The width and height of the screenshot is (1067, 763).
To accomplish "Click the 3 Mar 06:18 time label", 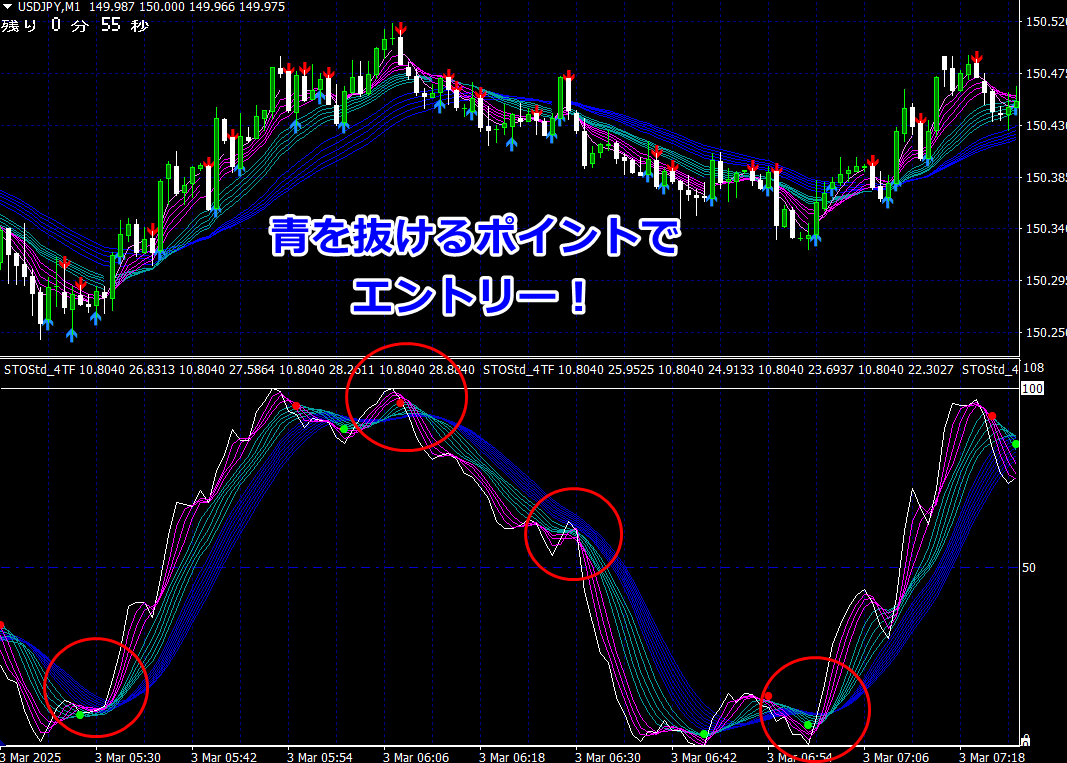I will 512,757.
